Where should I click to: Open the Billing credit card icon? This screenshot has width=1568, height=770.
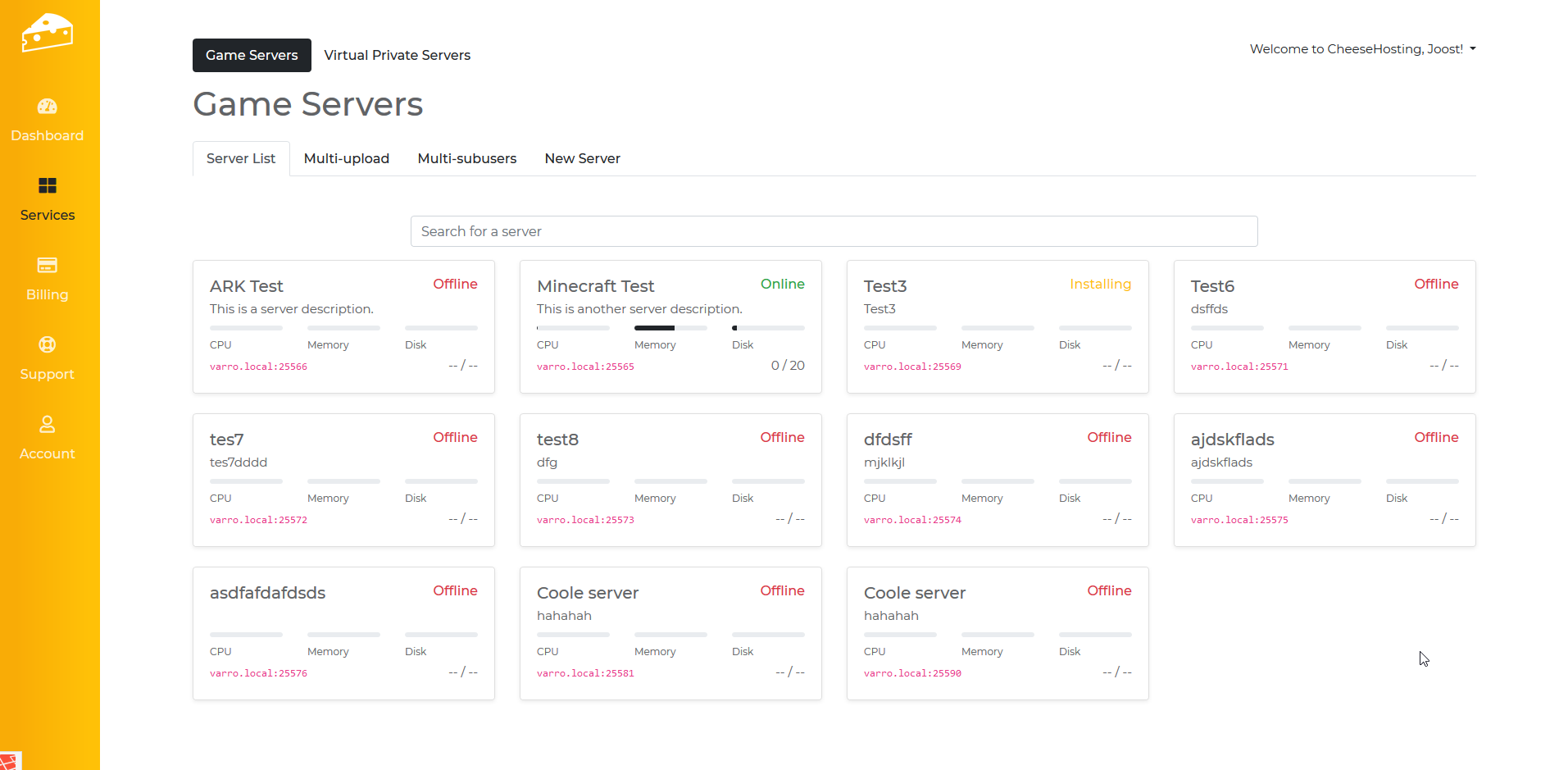tap(48, 265)
